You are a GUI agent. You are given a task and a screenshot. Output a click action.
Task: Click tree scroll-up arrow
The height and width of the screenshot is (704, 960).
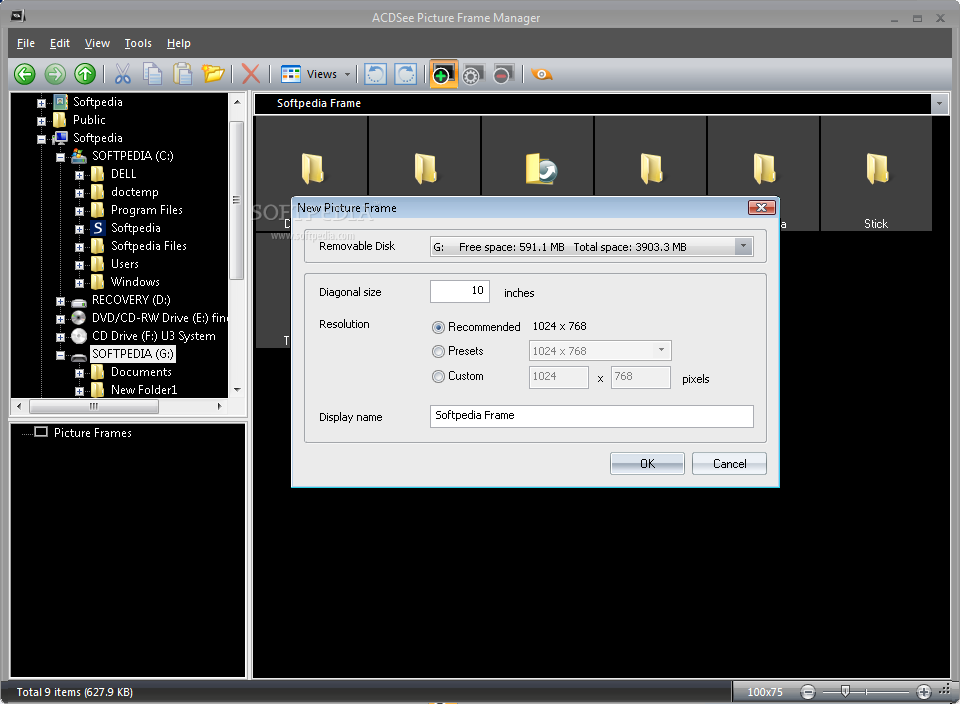click(x=237, y=102)
